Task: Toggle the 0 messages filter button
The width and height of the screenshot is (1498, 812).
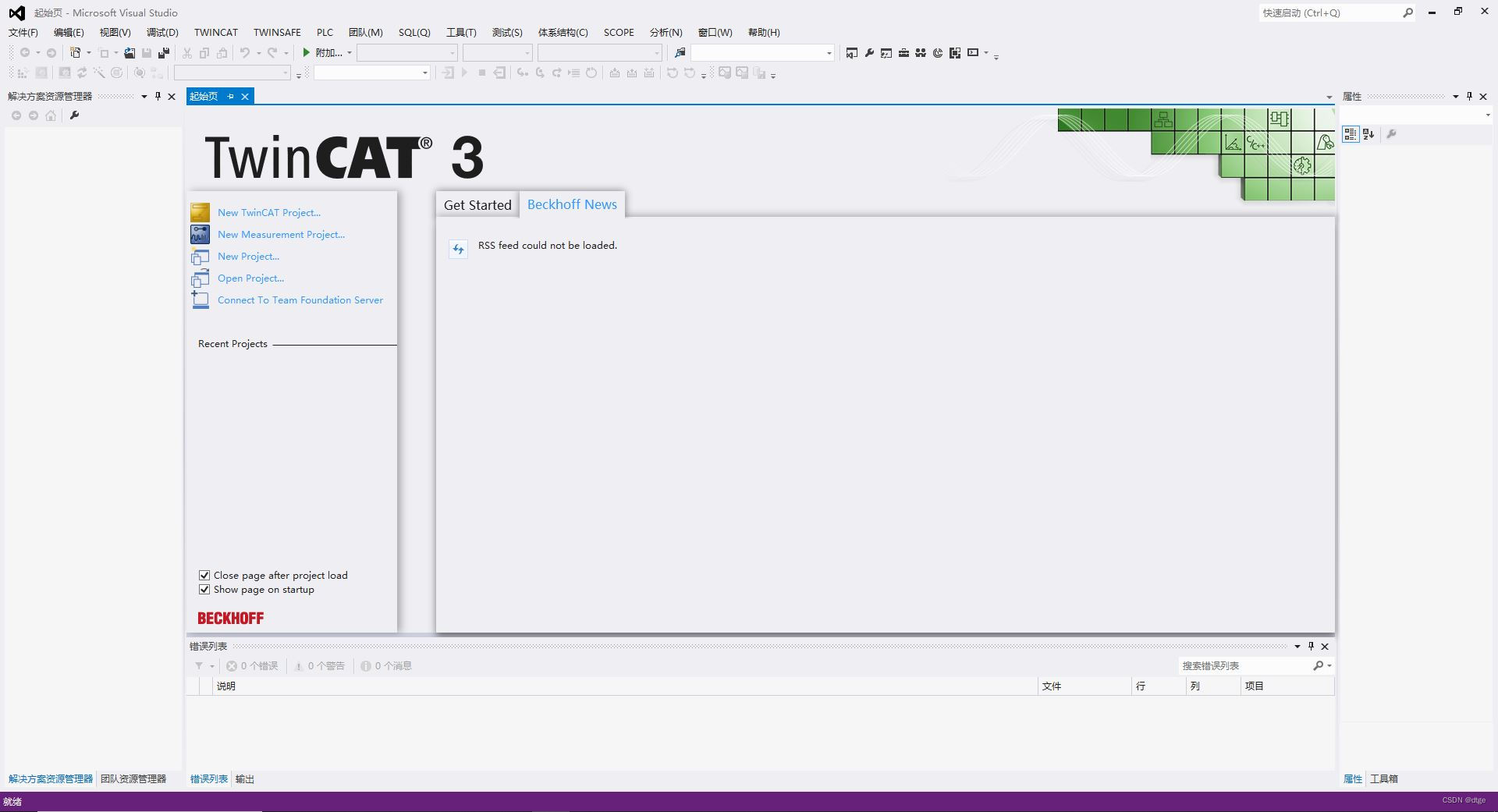Action: pyautogui.click(x=386, y=665)
